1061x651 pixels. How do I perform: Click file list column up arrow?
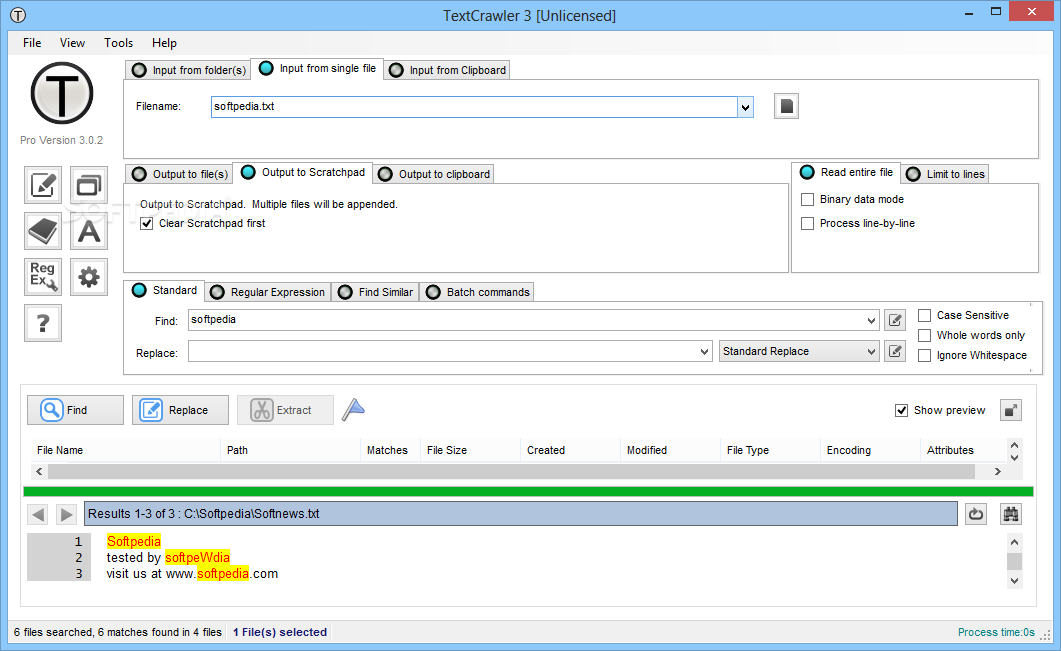1014,445
